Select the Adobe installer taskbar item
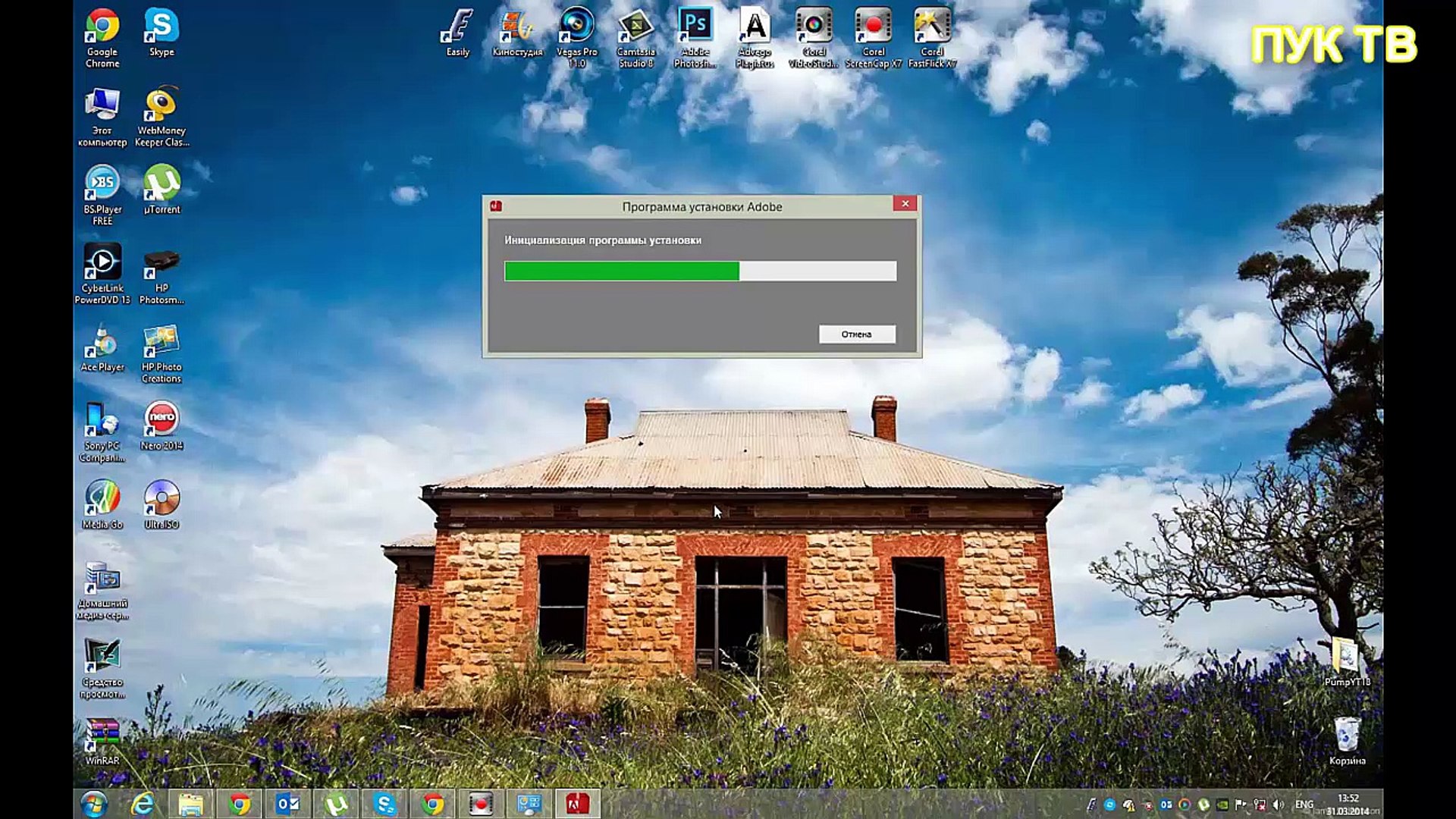The height and width of the screenshot is (819, 1456). (577, 804)
